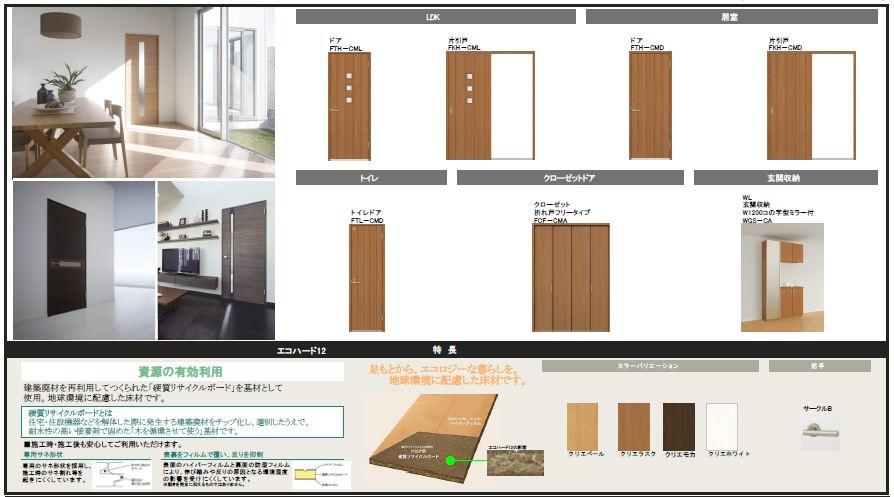Click the 建築廃材を再利用 description paragraph
This screenshot has width=894, height=497.
pos(153,393)
